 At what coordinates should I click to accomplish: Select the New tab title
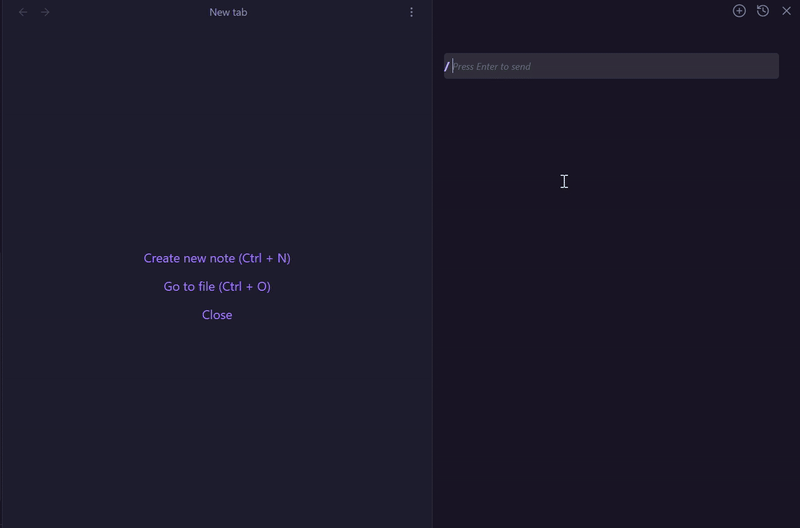point(228,12)
